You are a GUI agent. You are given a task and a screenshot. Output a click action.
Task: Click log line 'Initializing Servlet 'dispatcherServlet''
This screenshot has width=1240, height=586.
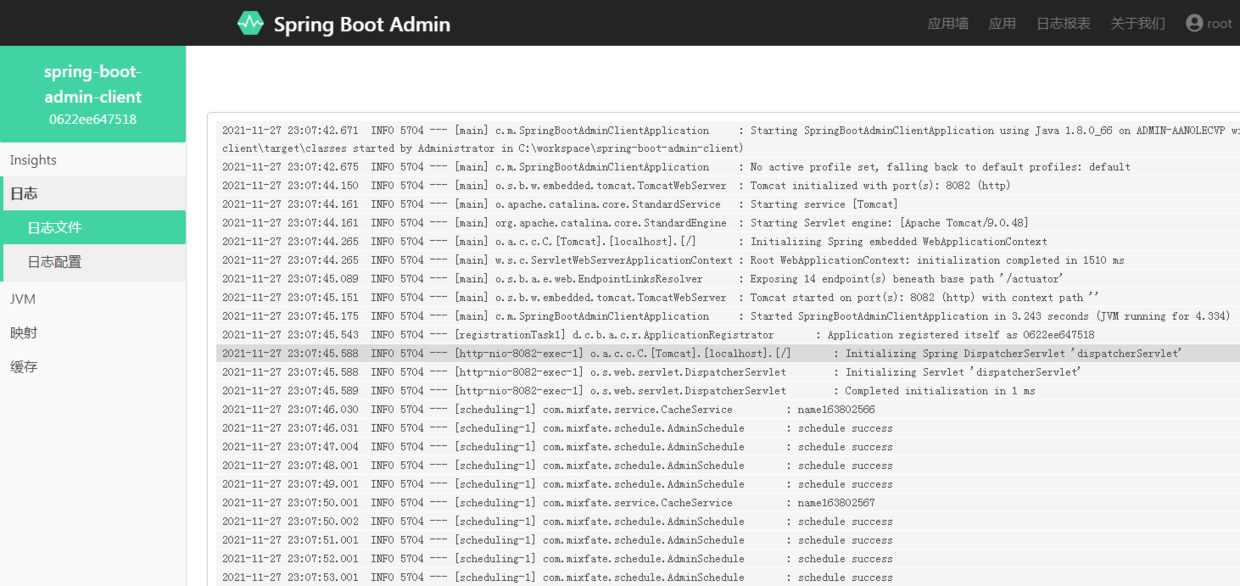click(728, 372)
